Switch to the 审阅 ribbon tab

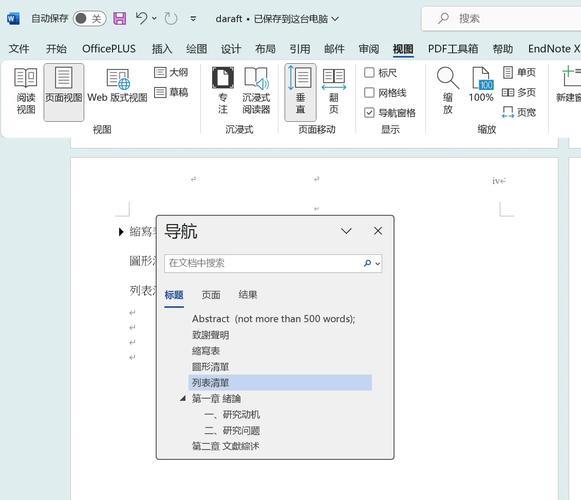[x=369, y=49]
